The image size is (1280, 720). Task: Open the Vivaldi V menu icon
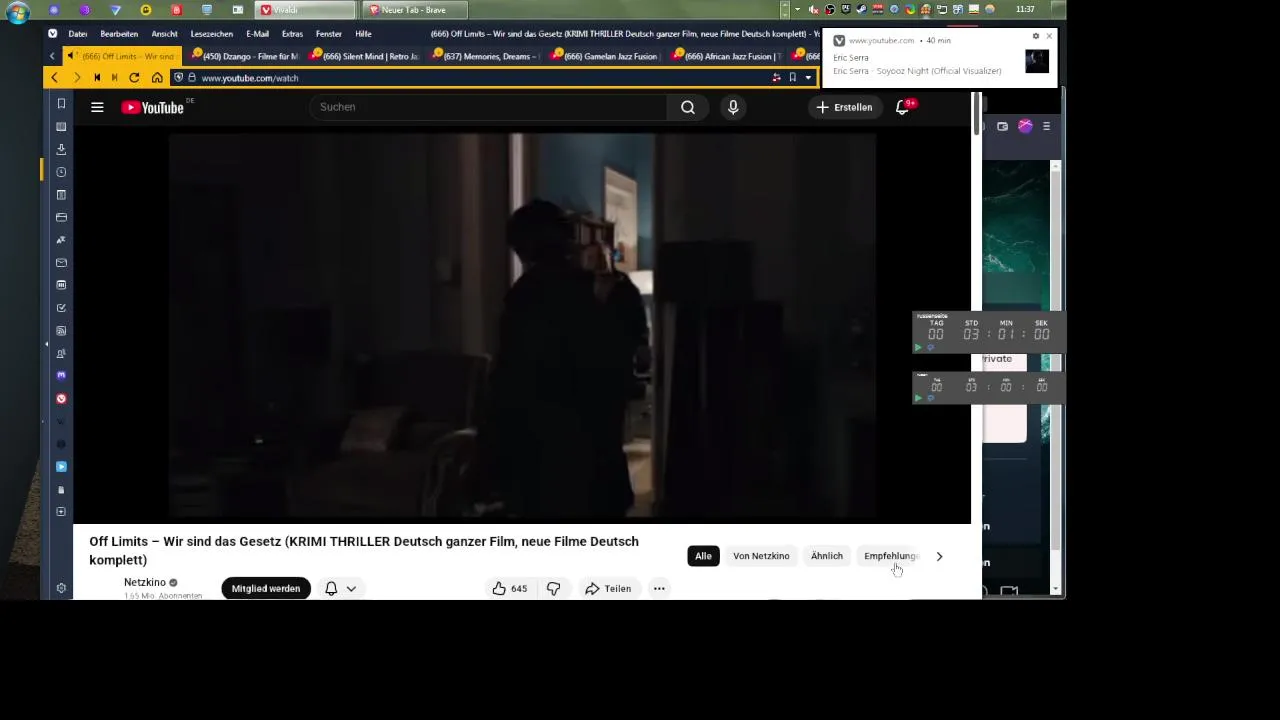(x=53, y=34)
